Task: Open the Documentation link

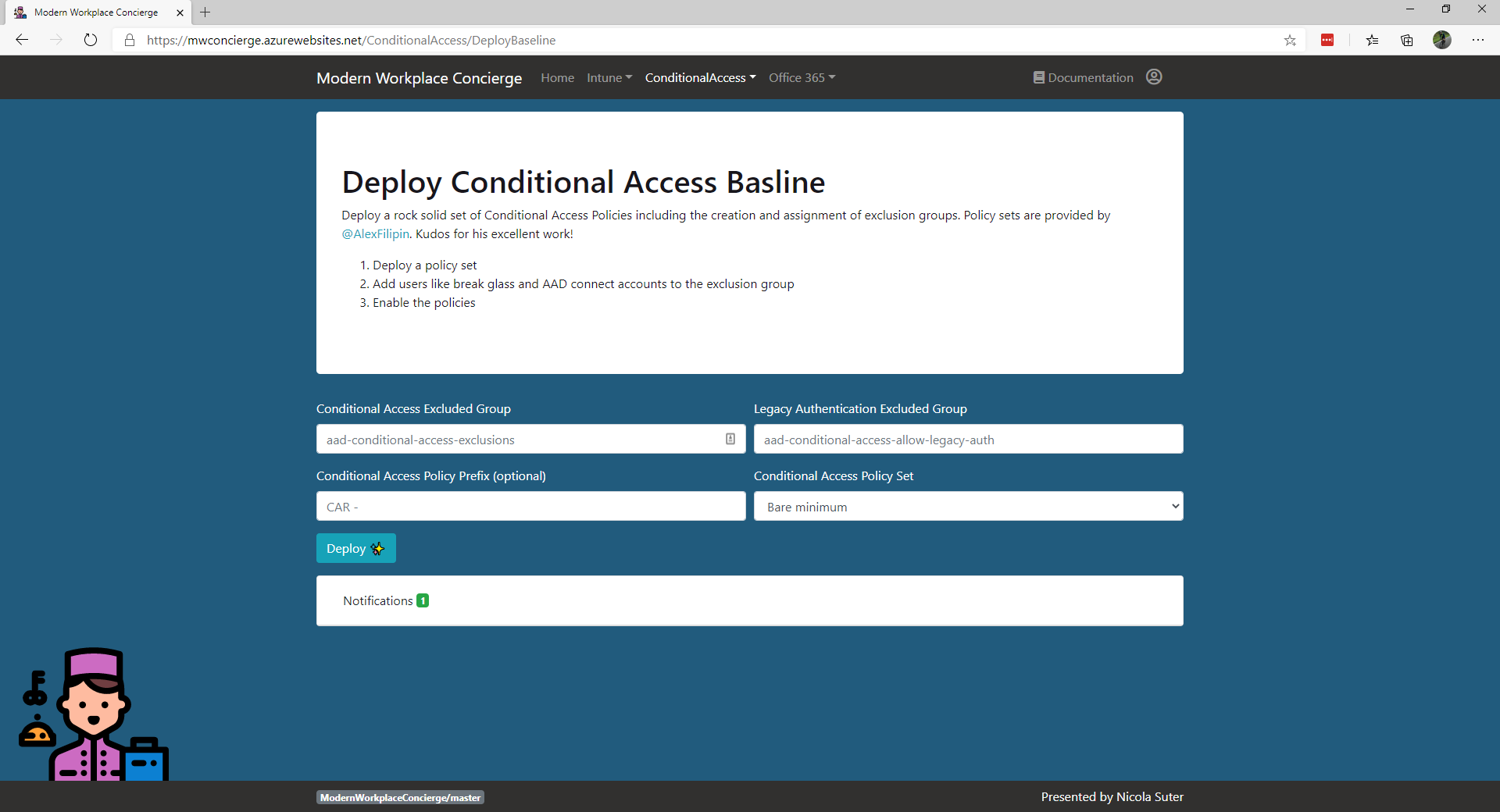Action: (x=1083, y=77)
